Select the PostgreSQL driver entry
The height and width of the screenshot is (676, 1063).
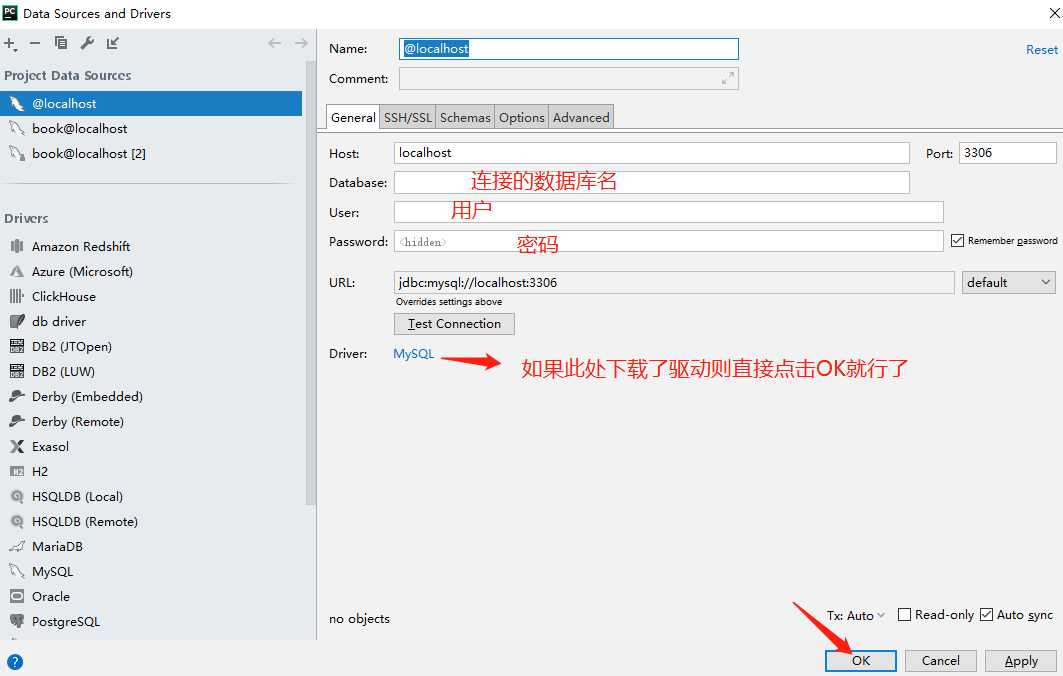[x=66, y=621]
